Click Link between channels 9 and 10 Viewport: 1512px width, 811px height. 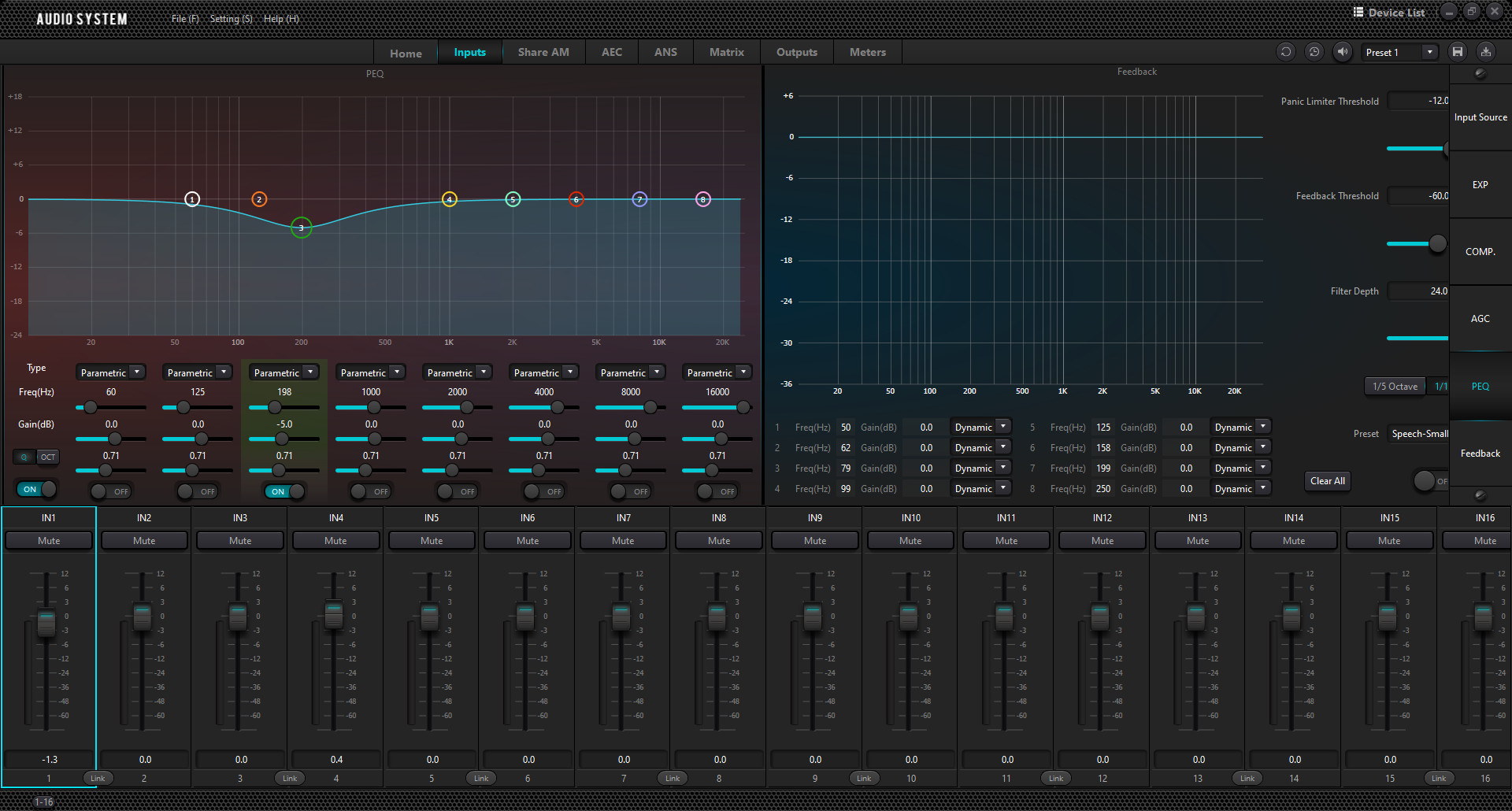tap(864, 778)
